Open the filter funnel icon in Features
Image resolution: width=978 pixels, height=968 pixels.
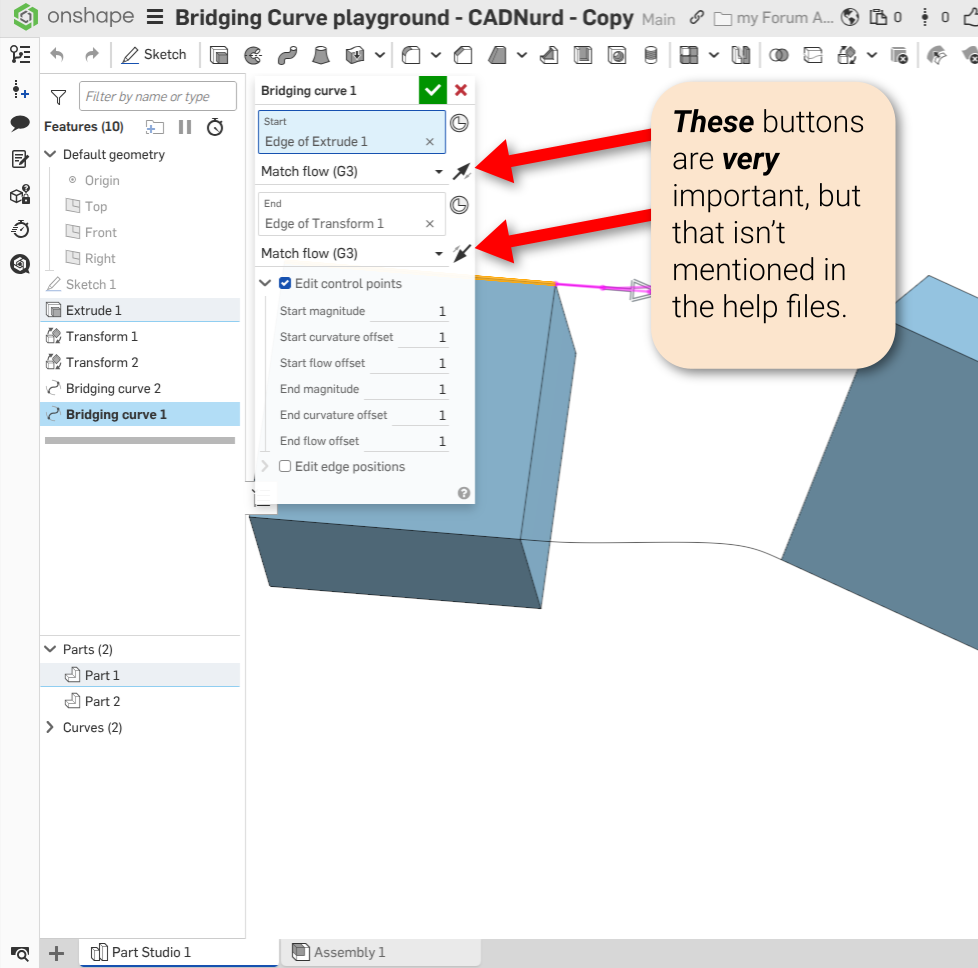58,97
